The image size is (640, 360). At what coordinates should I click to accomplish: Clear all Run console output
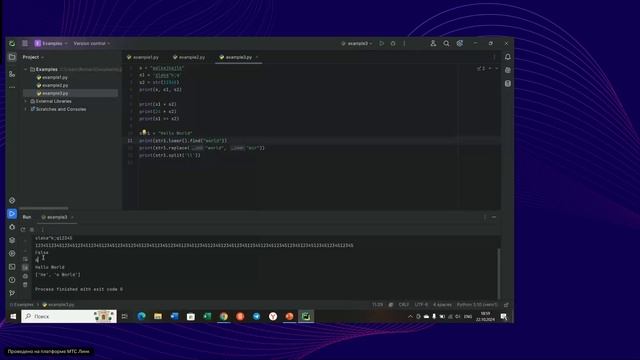tap(25, 284)
